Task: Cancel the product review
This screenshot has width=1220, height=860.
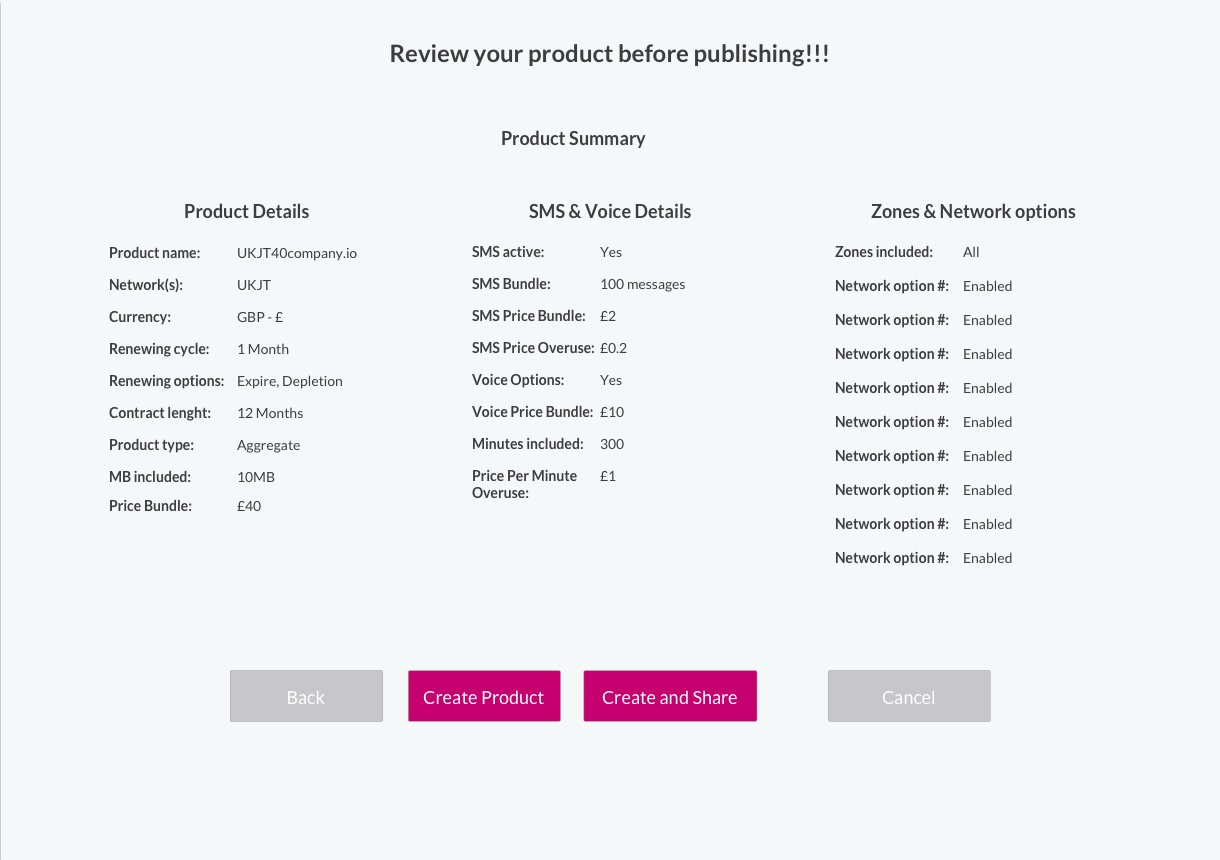Action: click(909, 697)
